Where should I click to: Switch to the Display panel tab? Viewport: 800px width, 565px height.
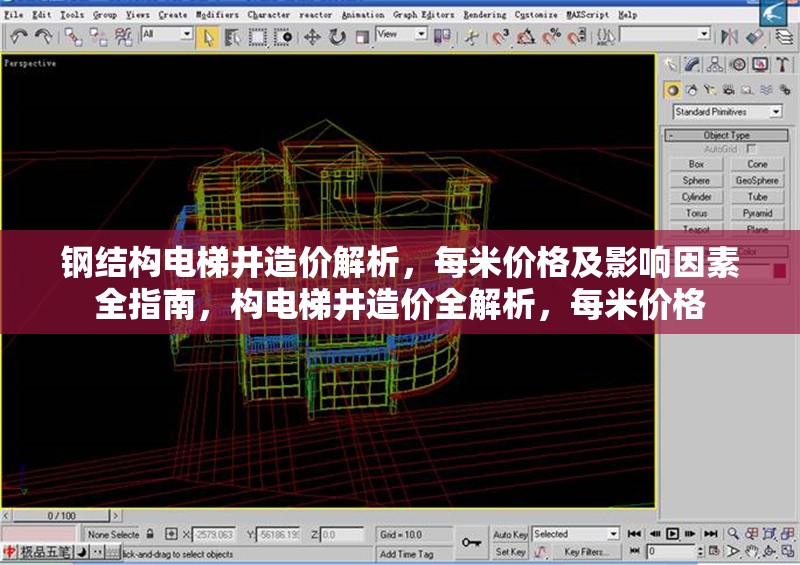point(760,64)
